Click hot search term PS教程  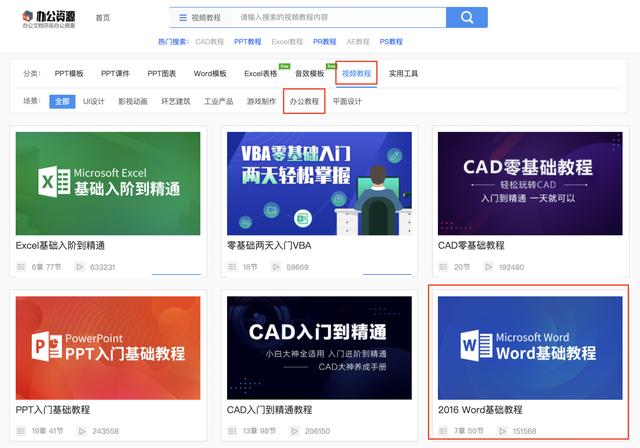coord(391,42)
